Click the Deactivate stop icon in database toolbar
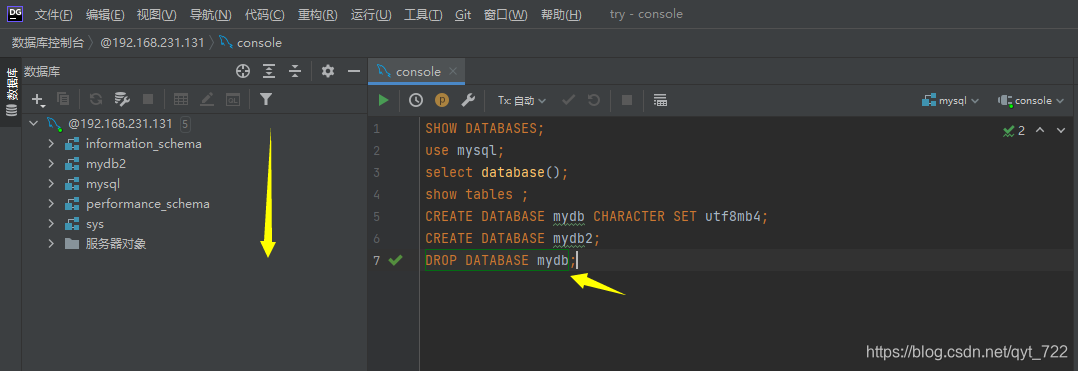Image resolution: width=1078 pixels, height=371 pixels. click(x=147, y=100)
